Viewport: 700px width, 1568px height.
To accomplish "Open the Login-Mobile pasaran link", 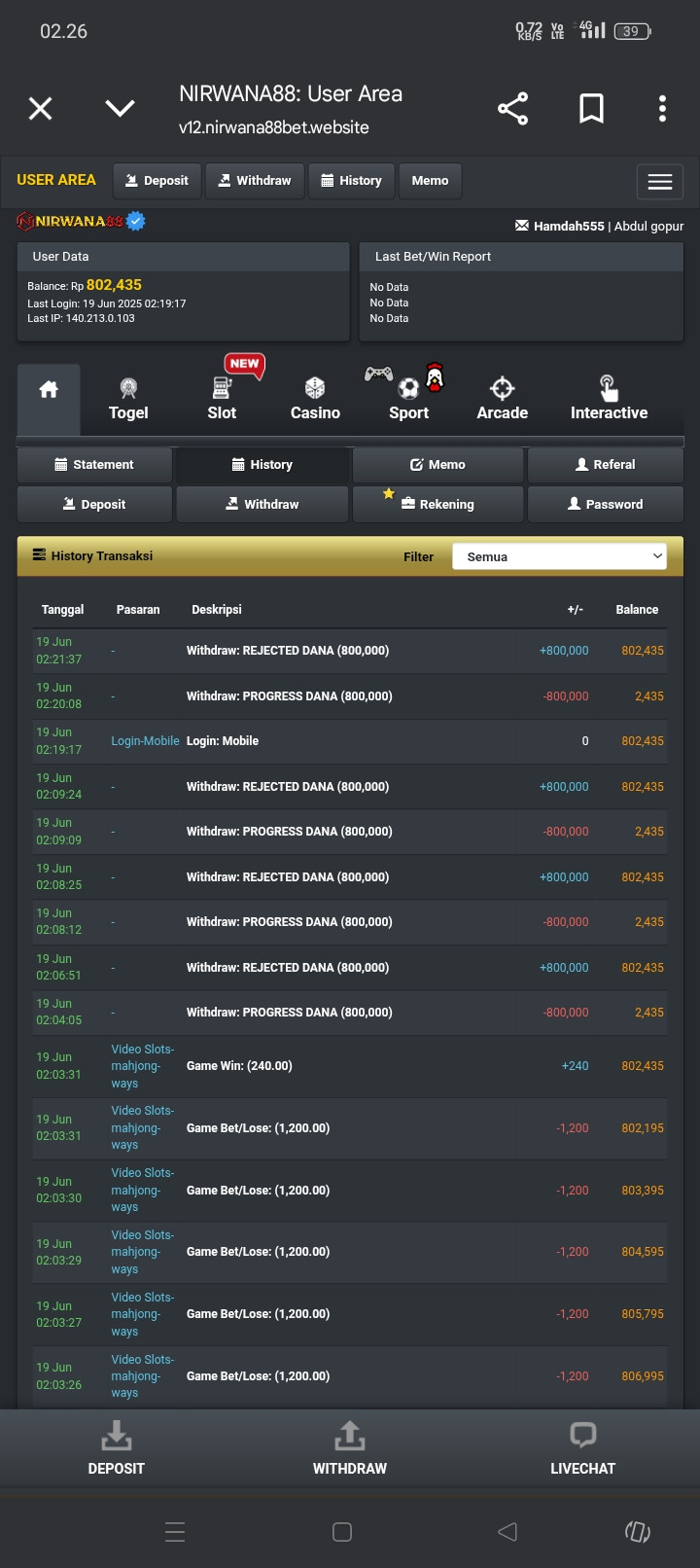I will pyautogui.click(x=145, y=741).
